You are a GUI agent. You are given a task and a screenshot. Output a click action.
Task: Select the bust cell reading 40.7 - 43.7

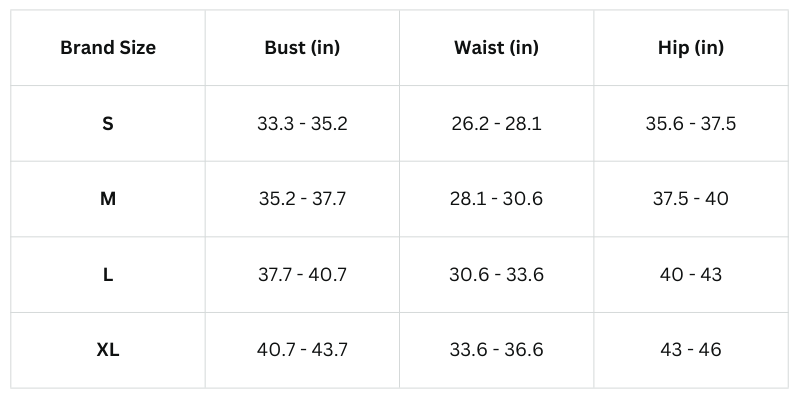tap(302, 350)
